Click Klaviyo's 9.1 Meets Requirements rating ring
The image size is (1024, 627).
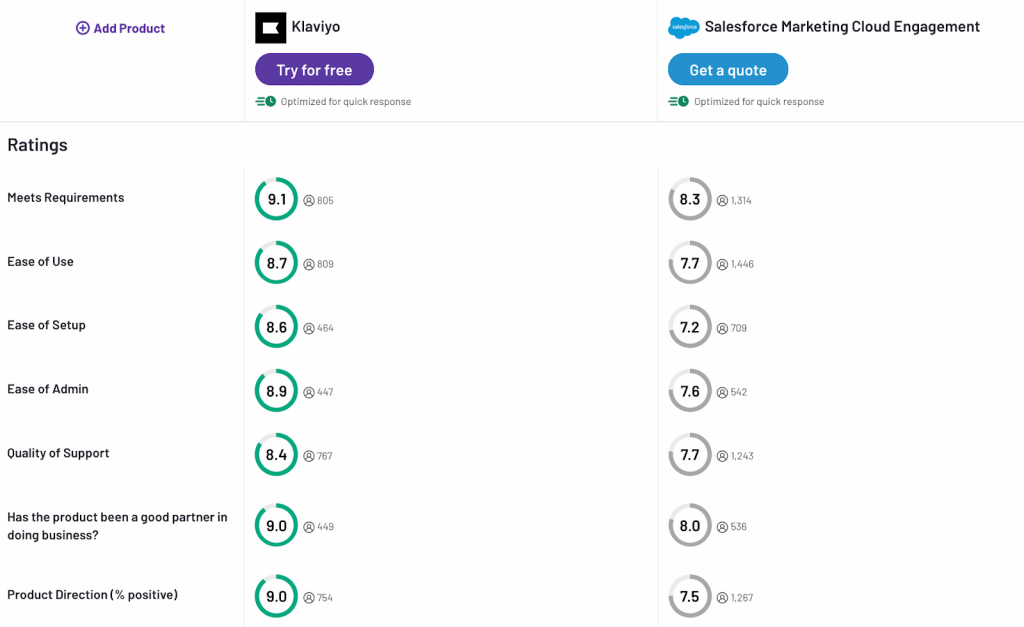276,199
